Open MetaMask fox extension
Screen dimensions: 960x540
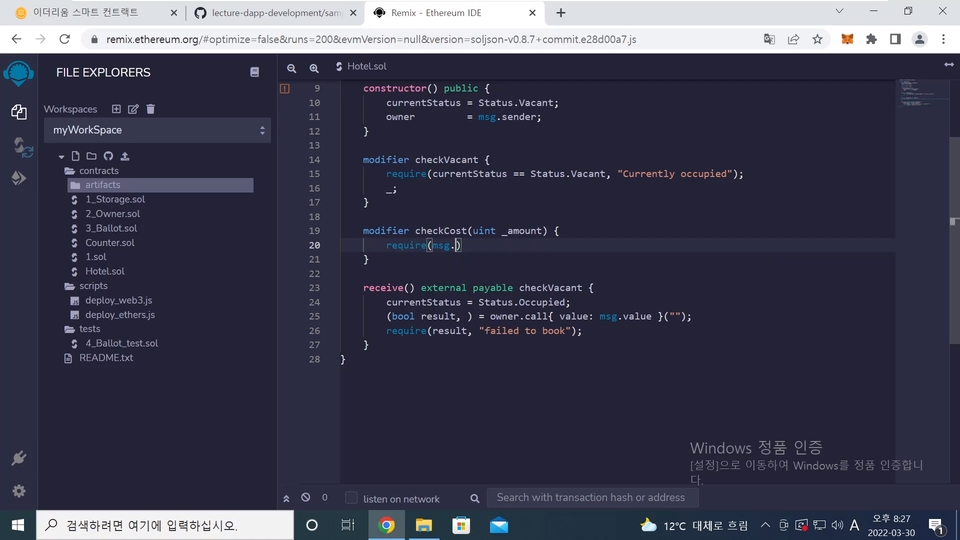847,39
